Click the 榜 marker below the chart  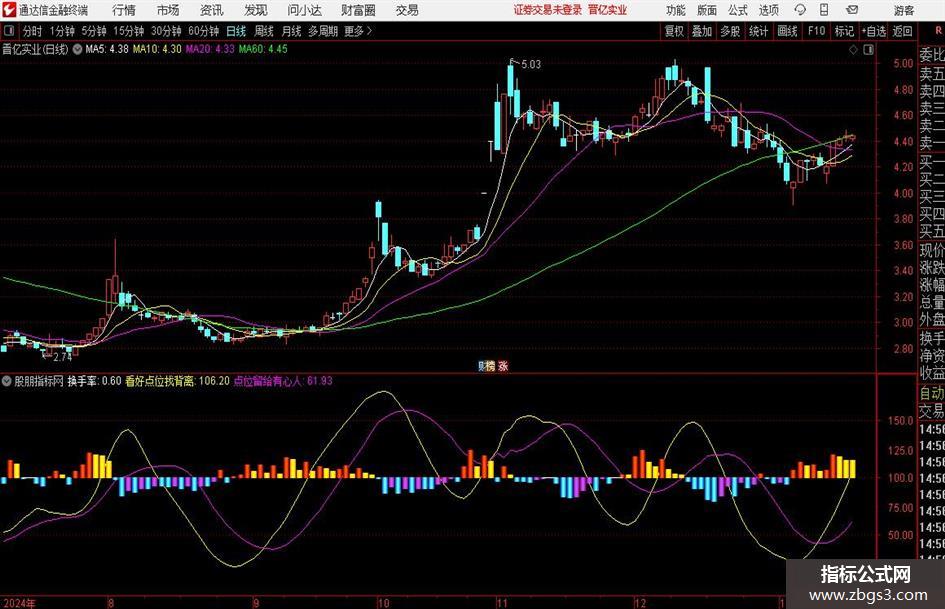pos(490,366)
